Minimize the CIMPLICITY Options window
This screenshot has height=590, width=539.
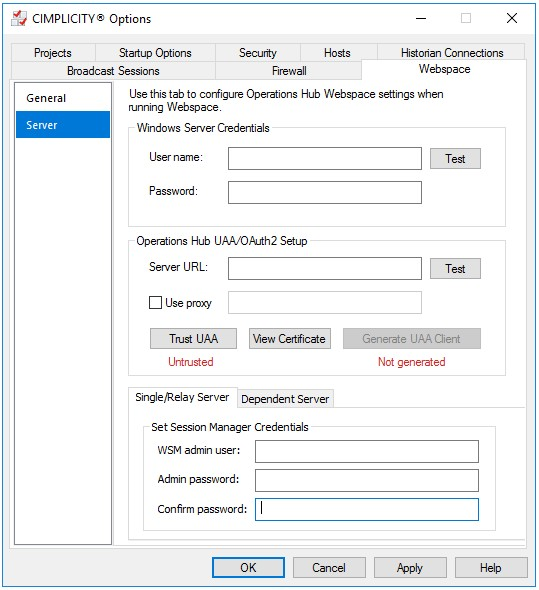(x=421, y=18)
